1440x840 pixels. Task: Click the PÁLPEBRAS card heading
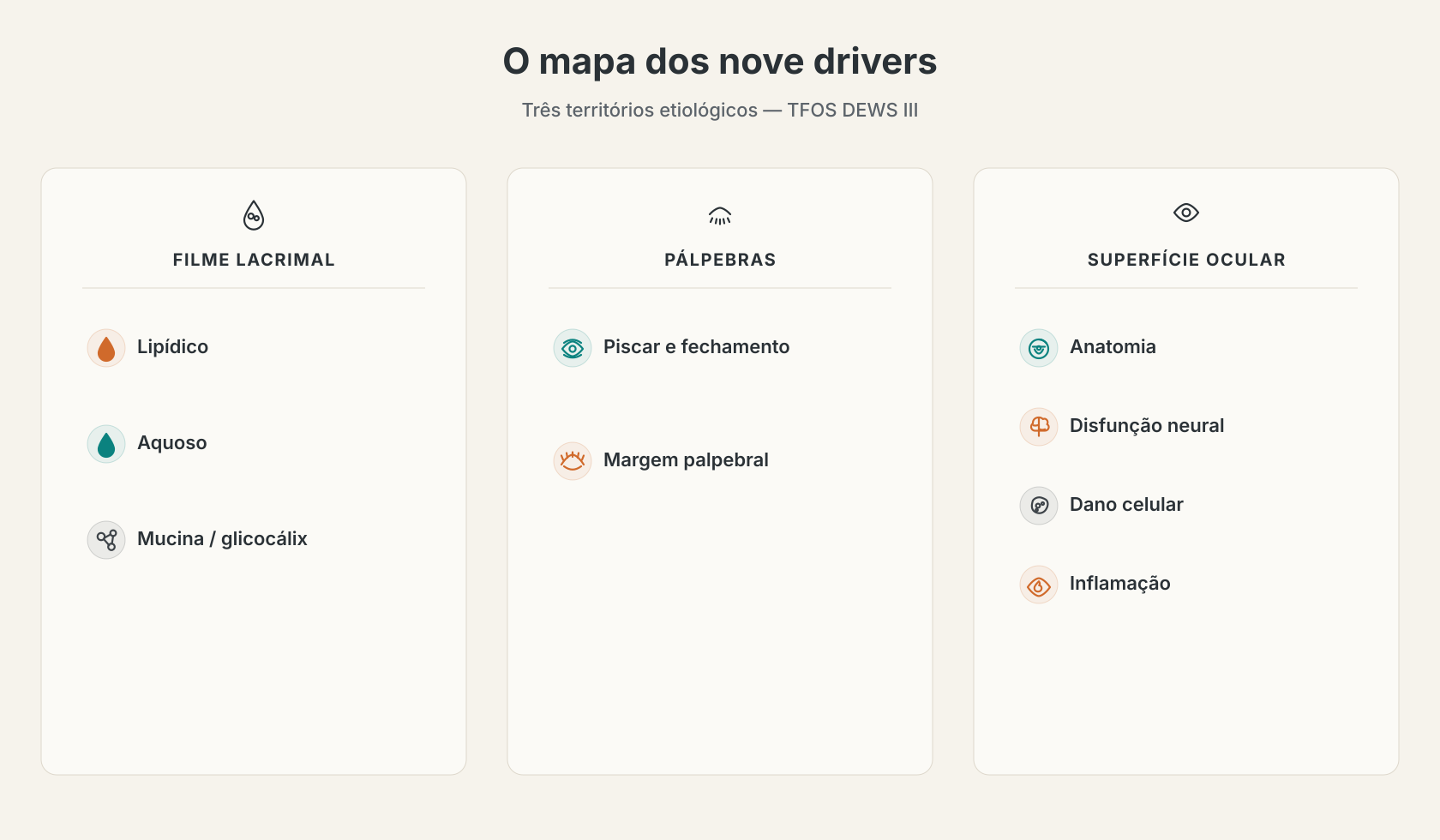720,259
